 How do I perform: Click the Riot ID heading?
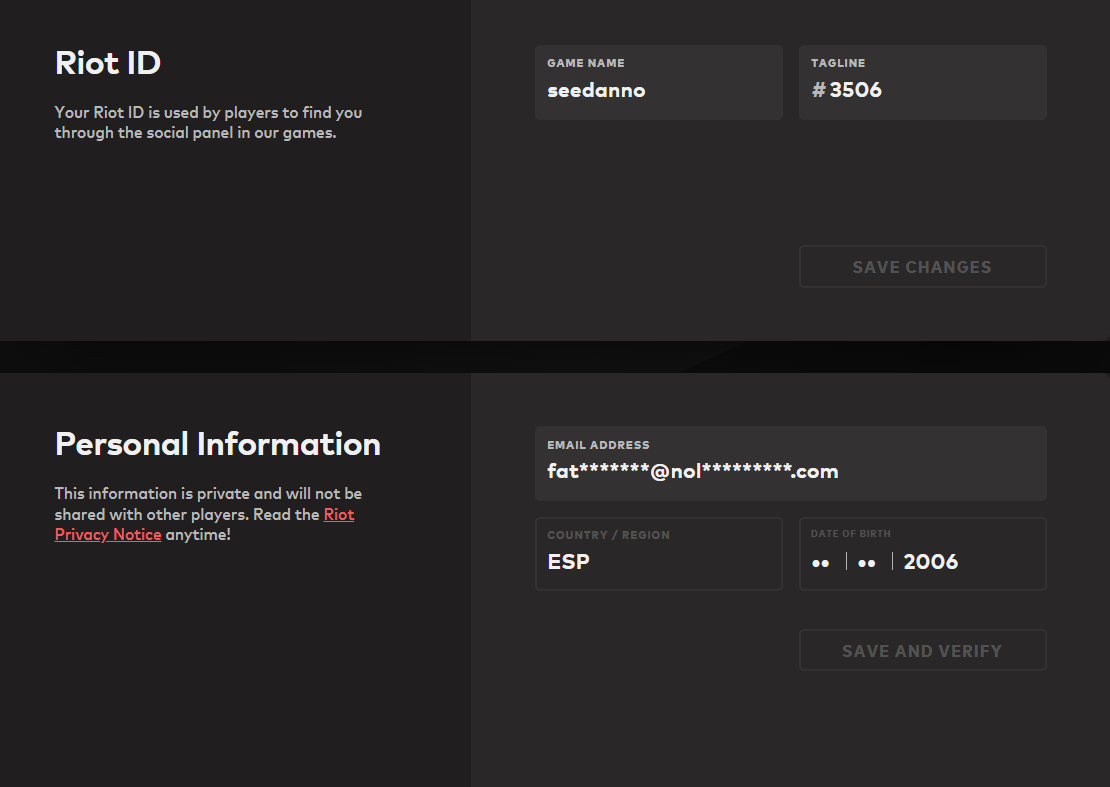108,62
